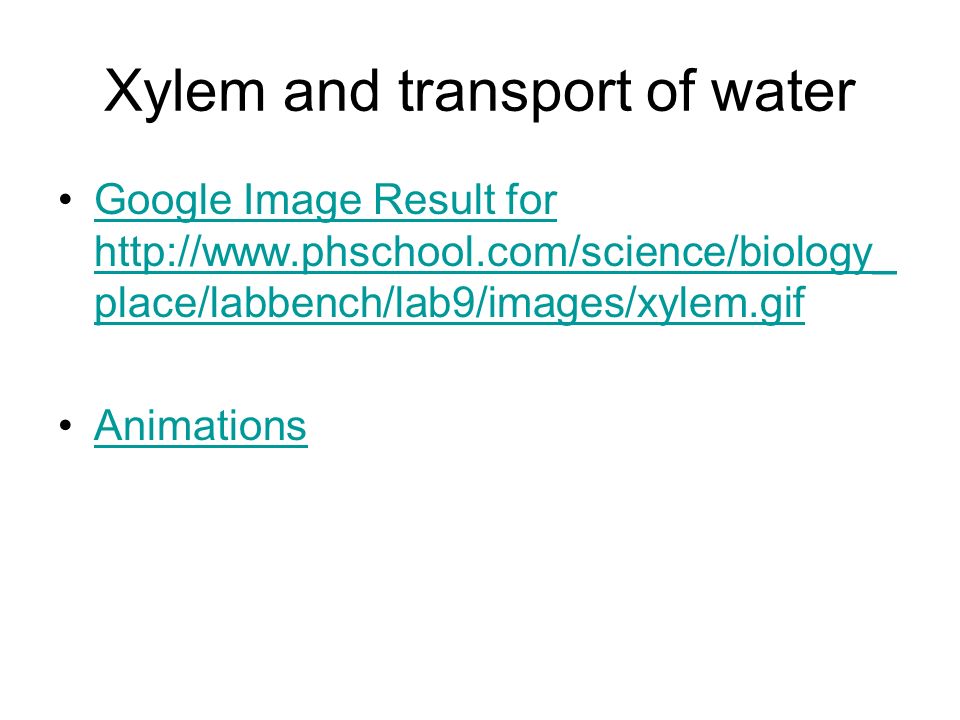Click the "science/biology_" part of the URL
960x720 pixels.
tap(738, 253)
